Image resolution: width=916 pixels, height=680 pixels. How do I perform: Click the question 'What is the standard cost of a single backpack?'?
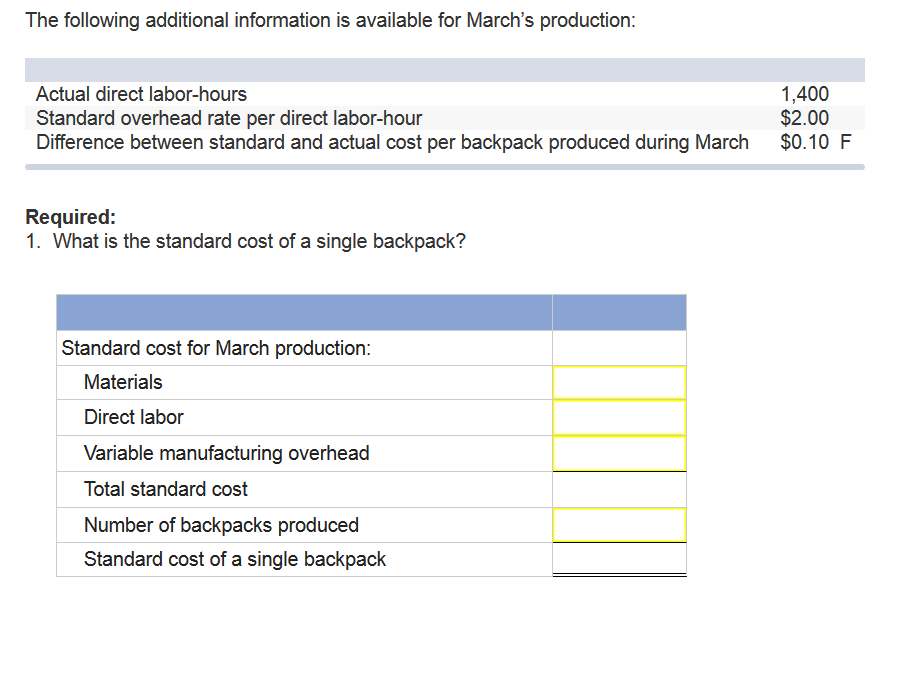pos(259,241)
